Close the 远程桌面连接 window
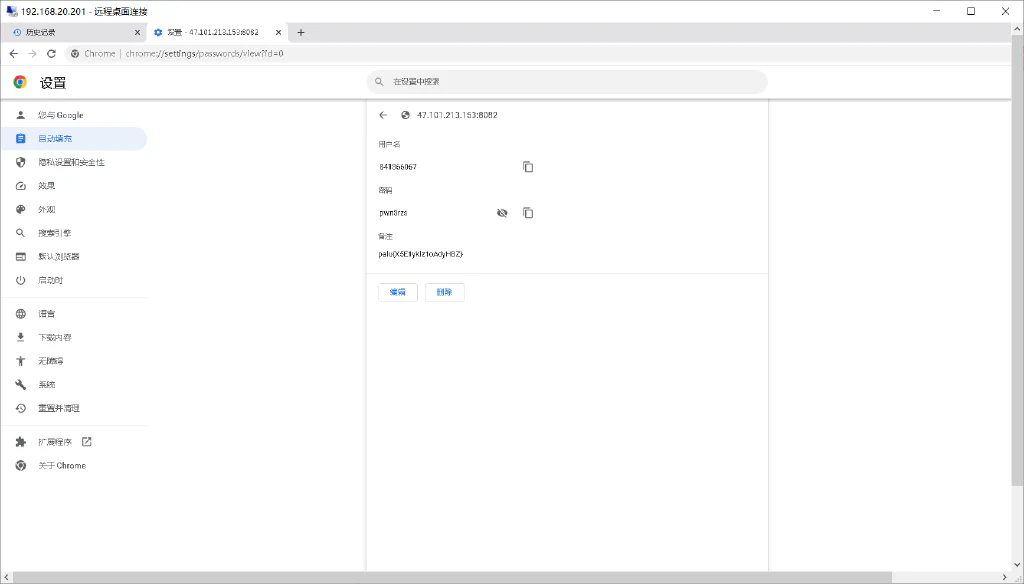1024x584 pixels. click(x=1006, y=11)
